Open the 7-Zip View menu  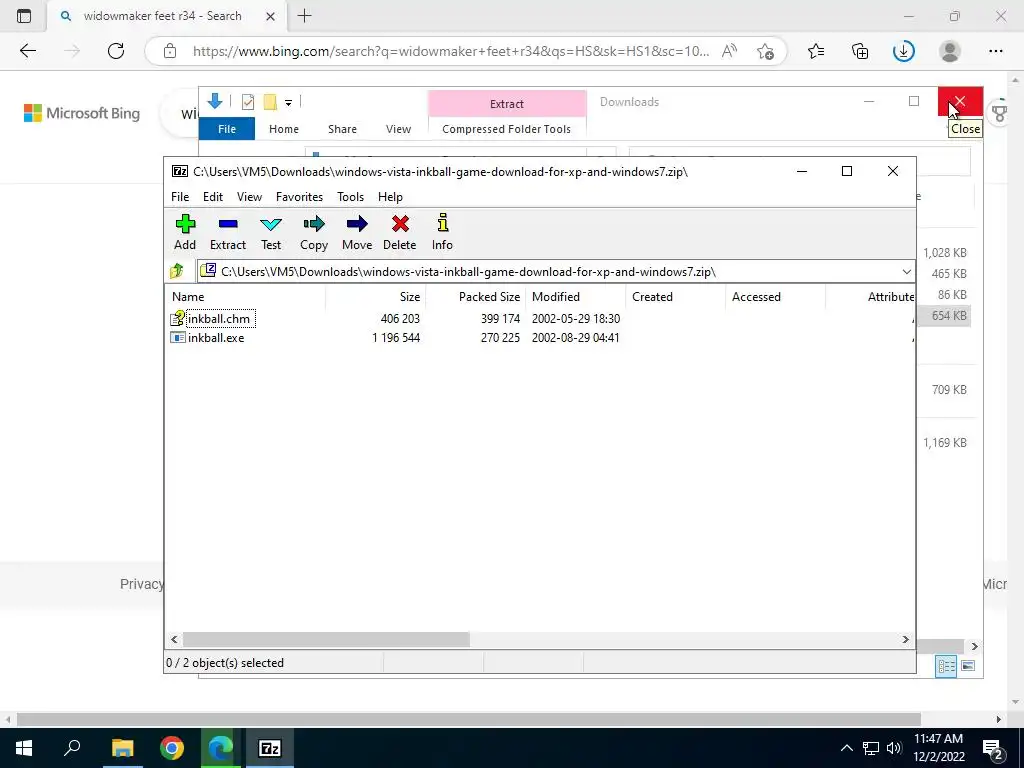[x=249, y=197]
